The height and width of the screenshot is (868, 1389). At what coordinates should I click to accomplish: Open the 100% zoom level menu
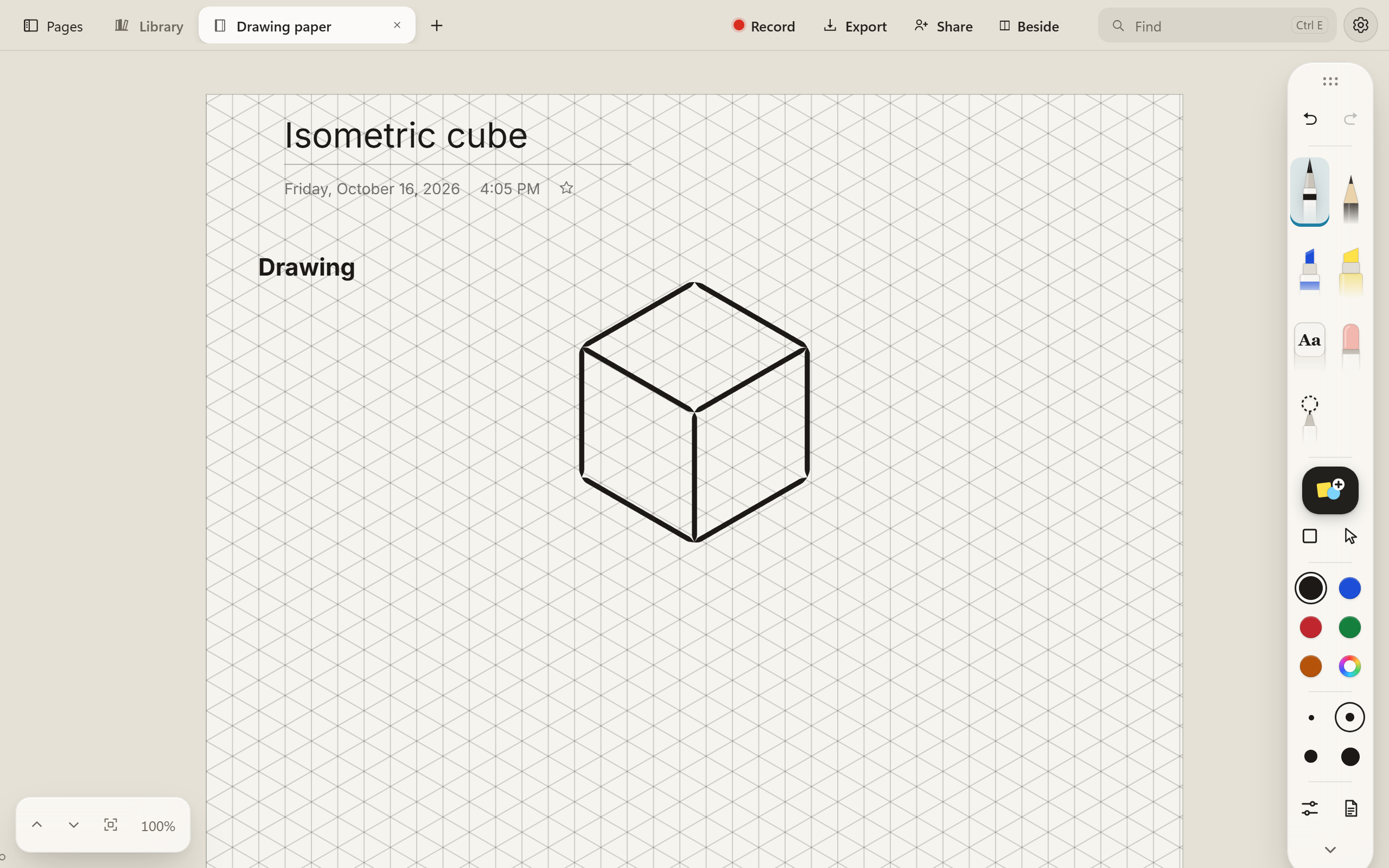[x=158, y=826]
